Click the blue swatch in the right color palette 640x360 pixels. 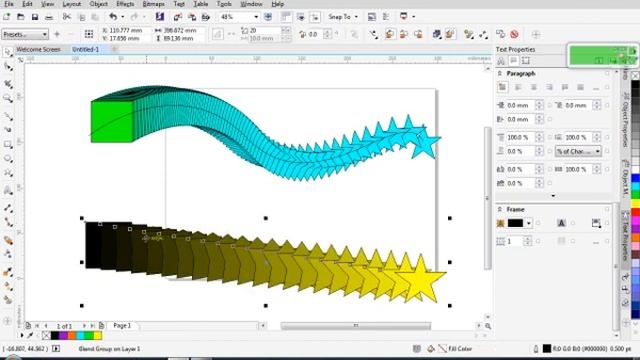point(635,178)
